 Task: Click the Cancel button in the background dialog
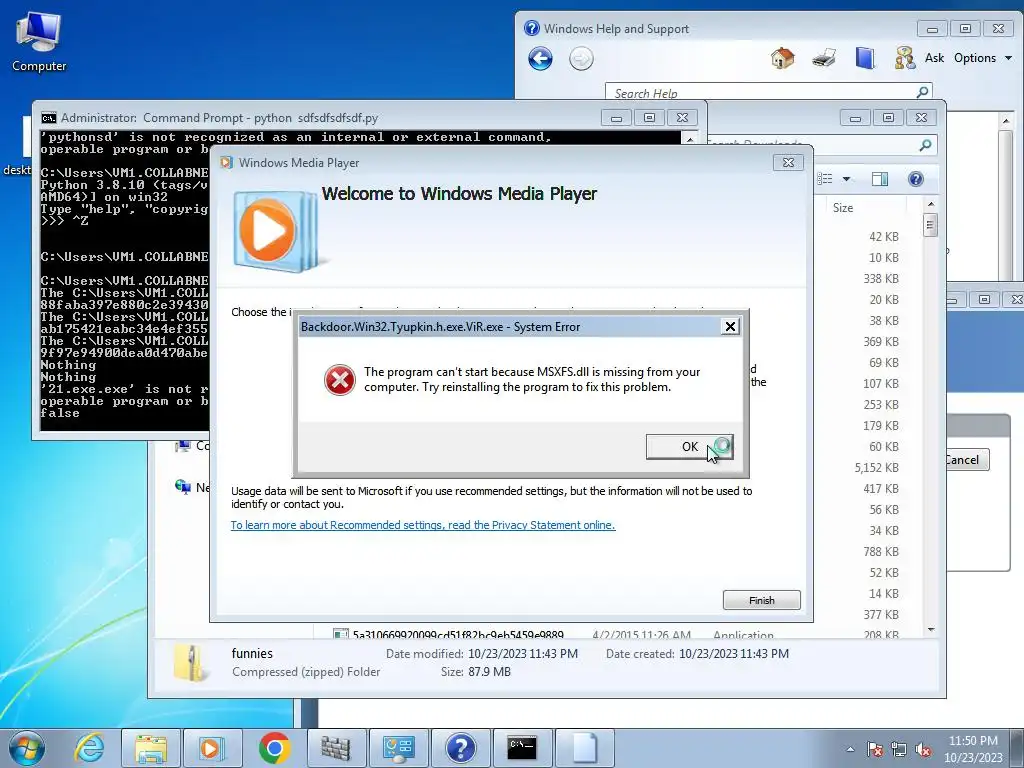tap(966, 460)
